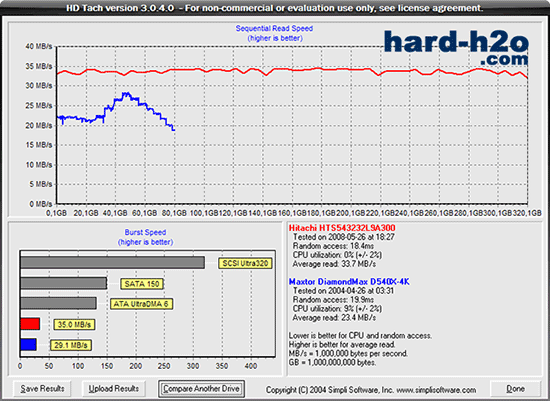Click 'Tested on 2008-05-26 at 18:27' text

pyautogui.click(x=344, y=237)
